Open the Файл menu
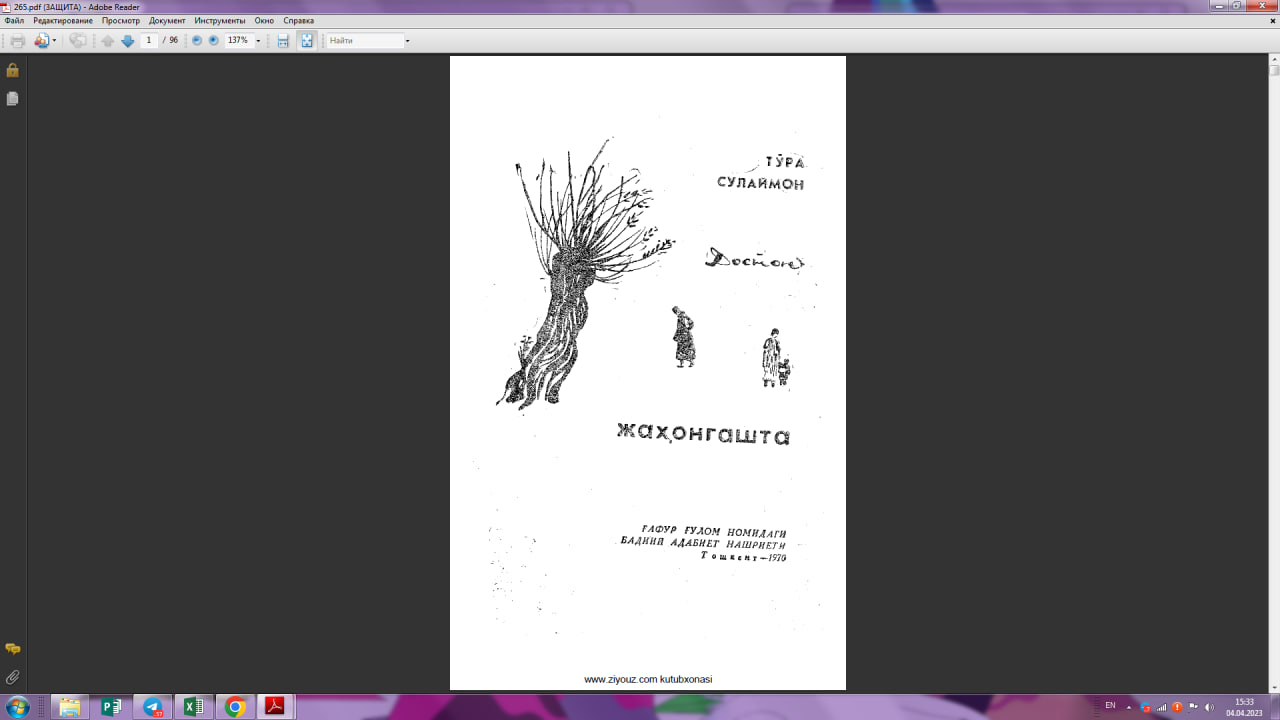1280x720 pixels. click(x=14, y=20)
